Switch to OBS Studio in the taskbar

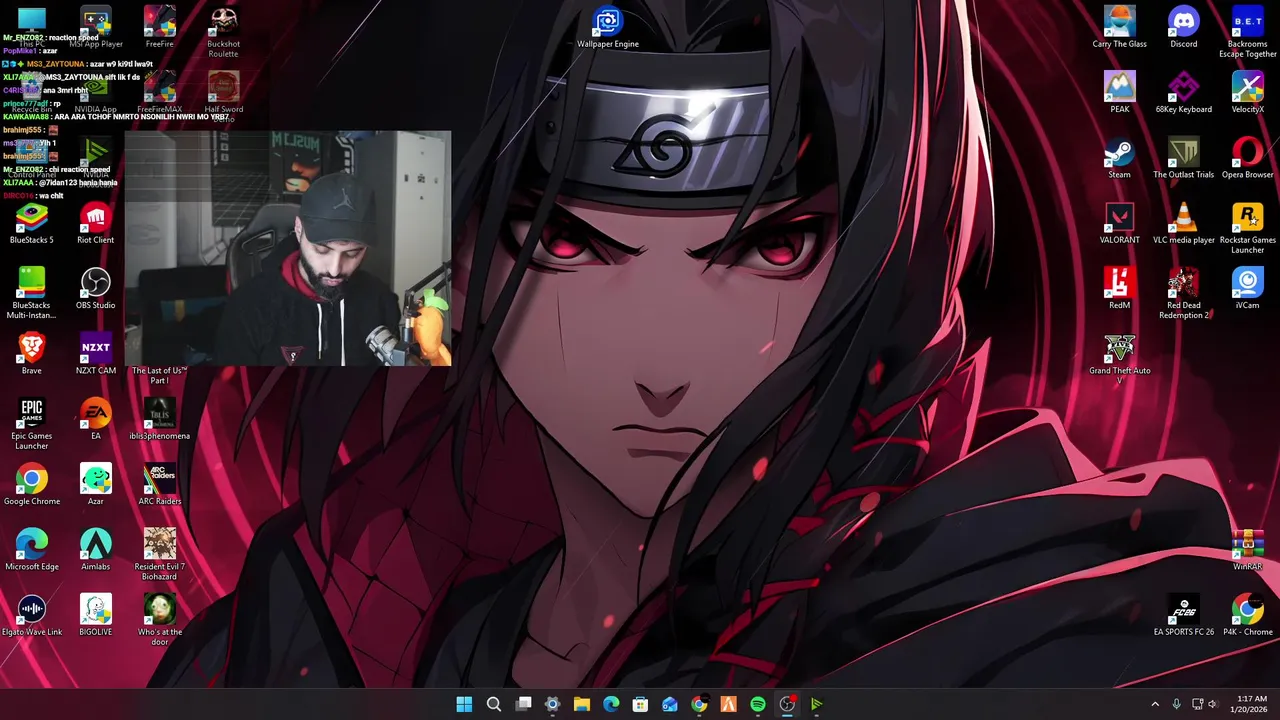point(787,704)
